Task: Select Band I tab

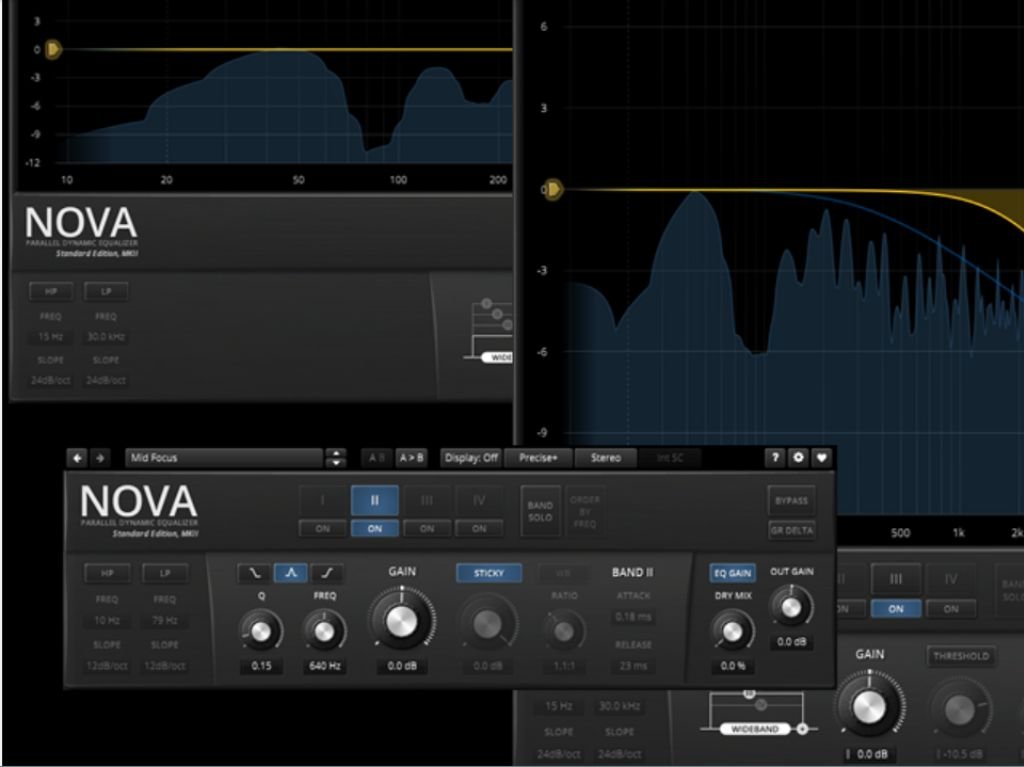Action: point(323,500)
